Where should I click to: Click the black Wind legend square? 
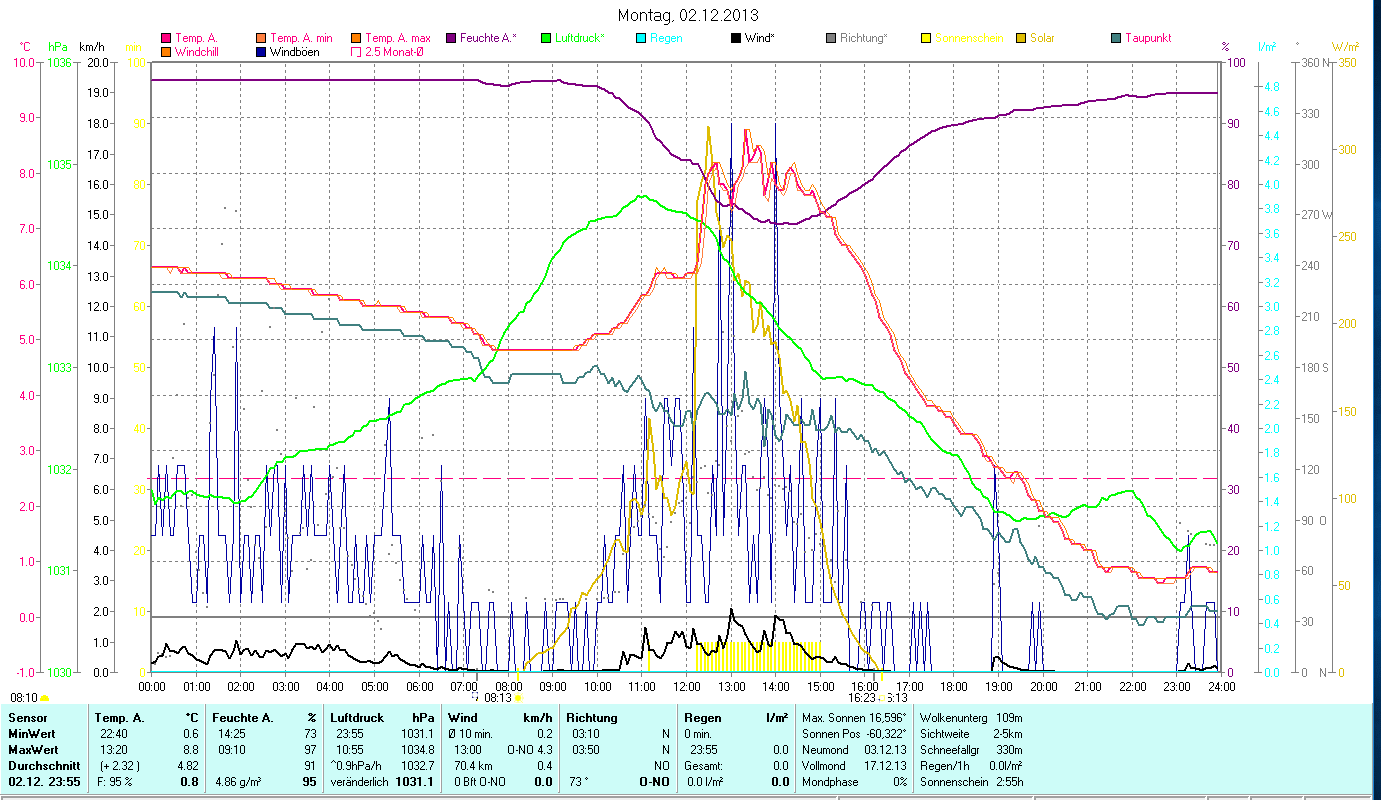click(735, 38)
